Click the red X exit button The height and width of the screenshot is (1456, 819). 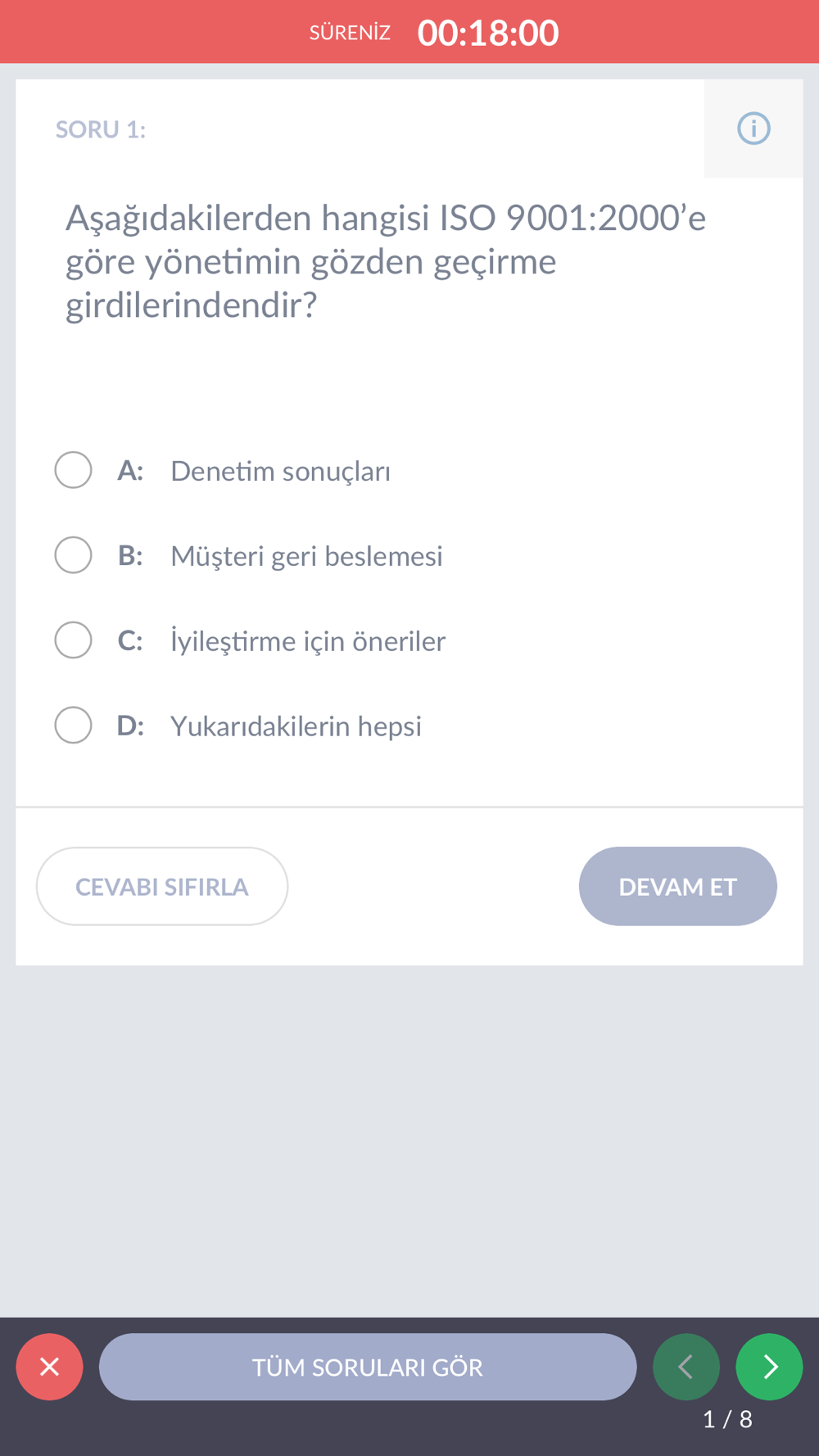point(49,1367)
